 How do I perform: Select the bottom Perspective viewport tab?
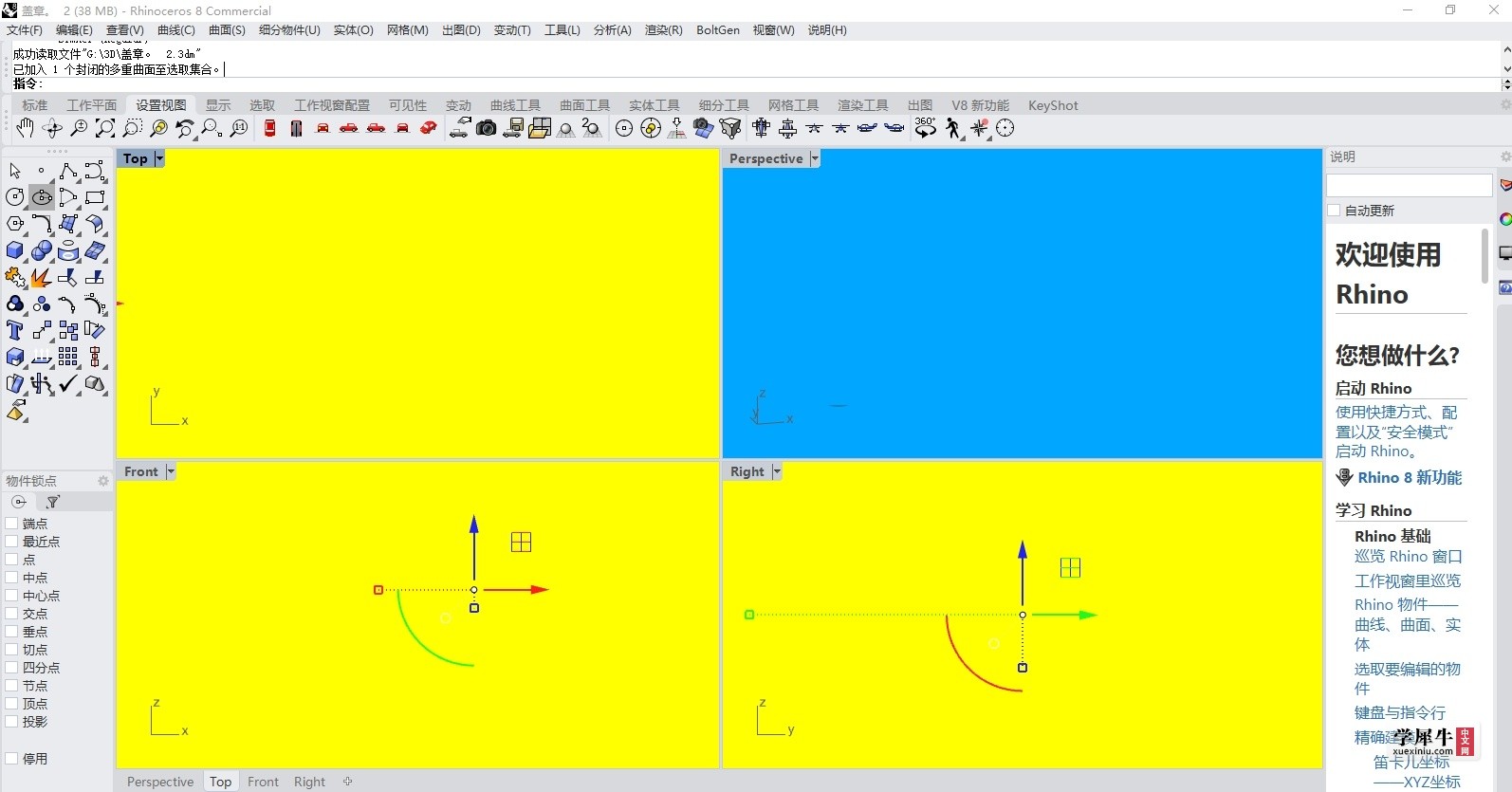[160, 782]
